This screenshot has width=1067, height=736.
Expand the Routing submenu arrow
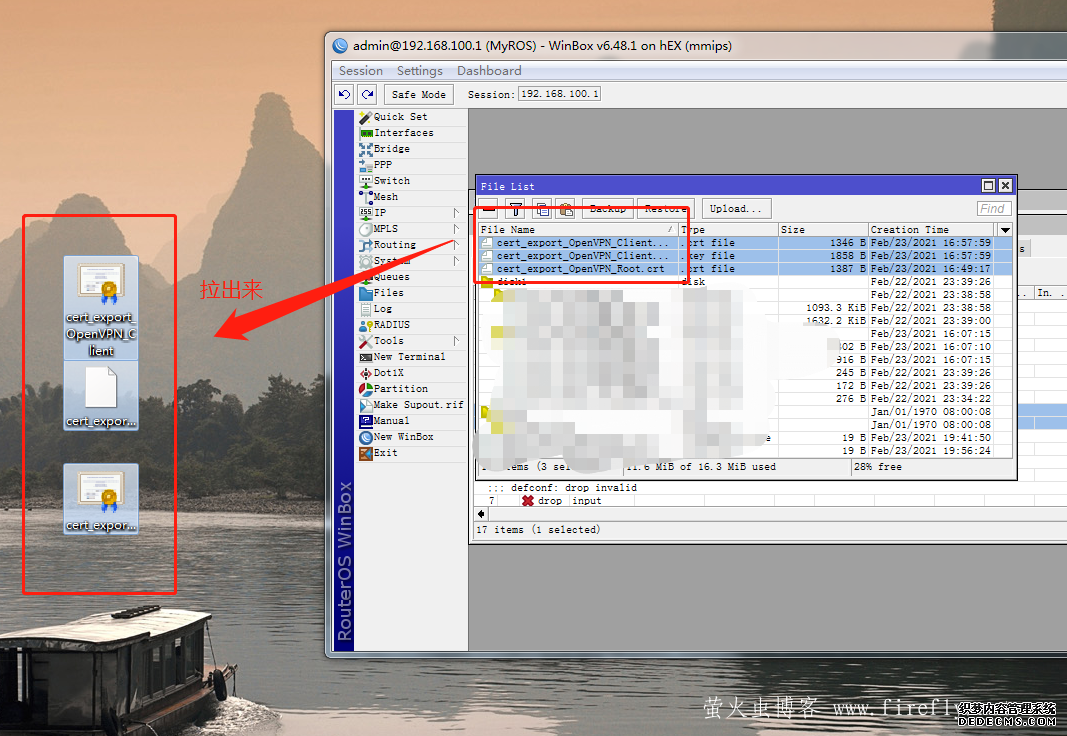pos(456,245)
